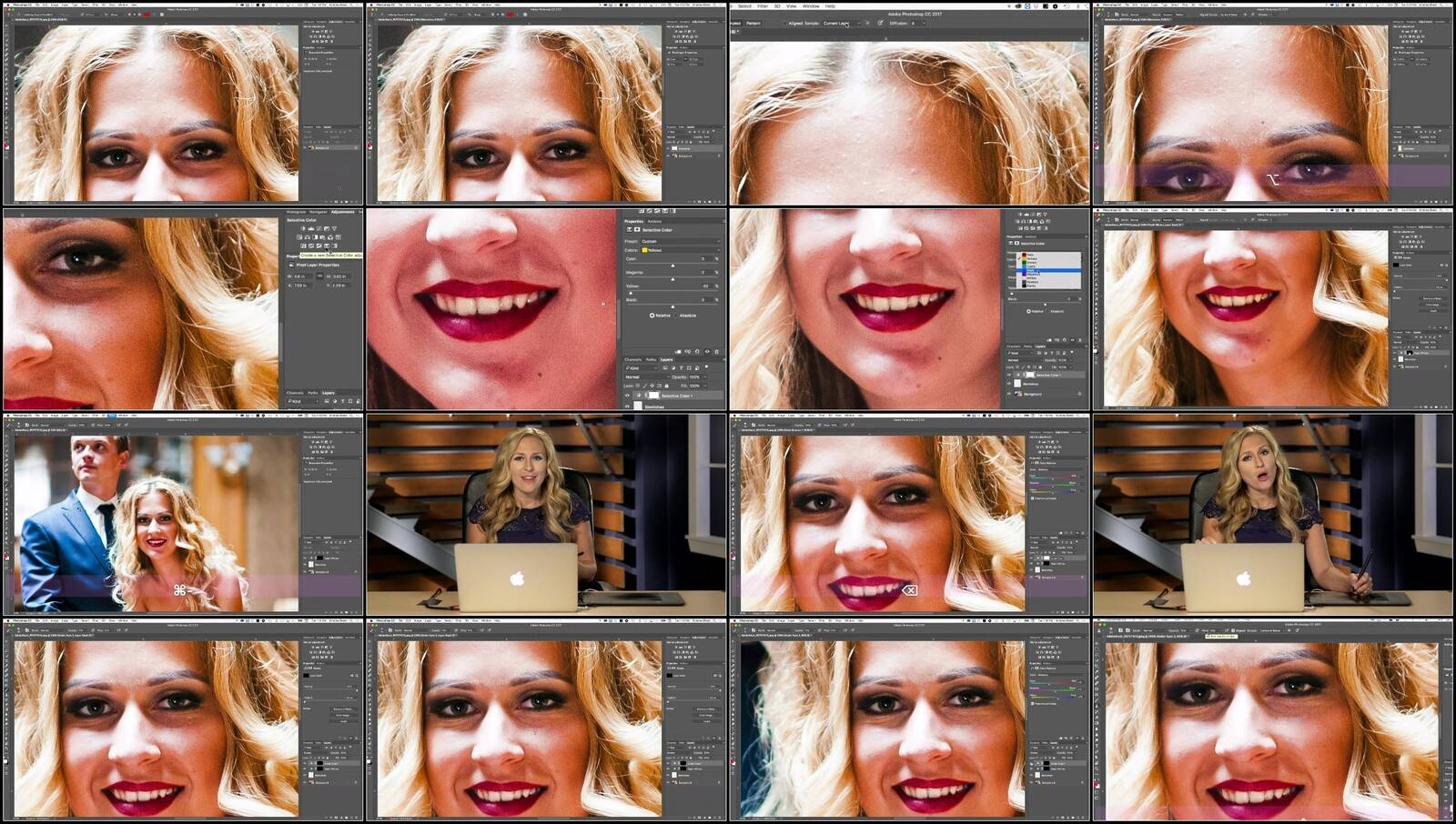This screenshot has height=824, width=1456.
Task: Switch to Actions tab in Yellows frame
Action: (x=654, y=221)
